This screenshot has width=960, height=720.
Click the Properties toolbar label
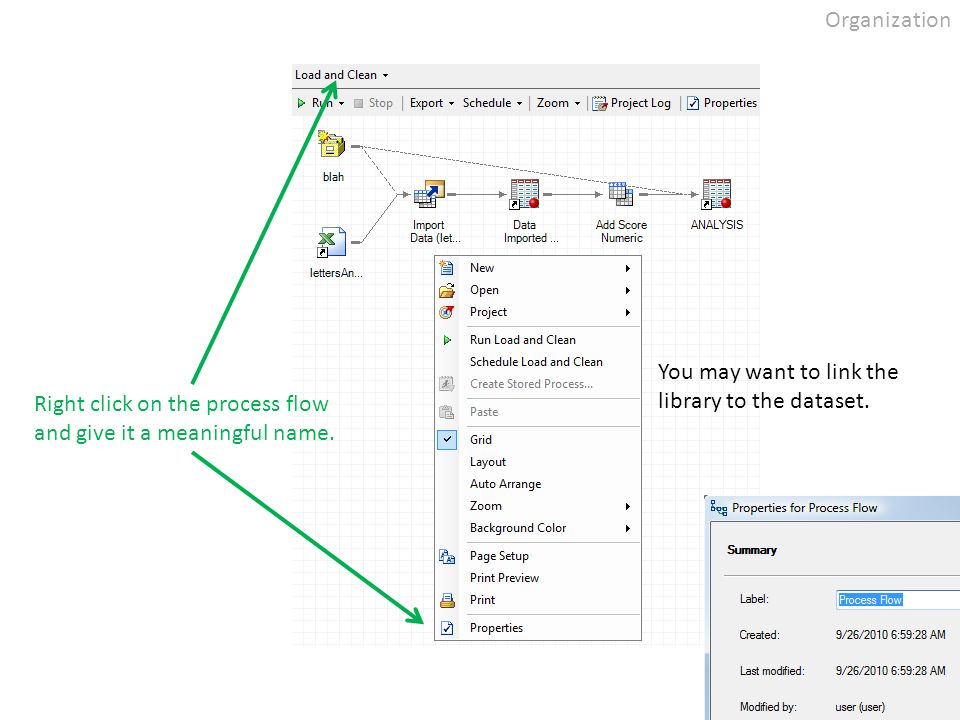[730, 103]
